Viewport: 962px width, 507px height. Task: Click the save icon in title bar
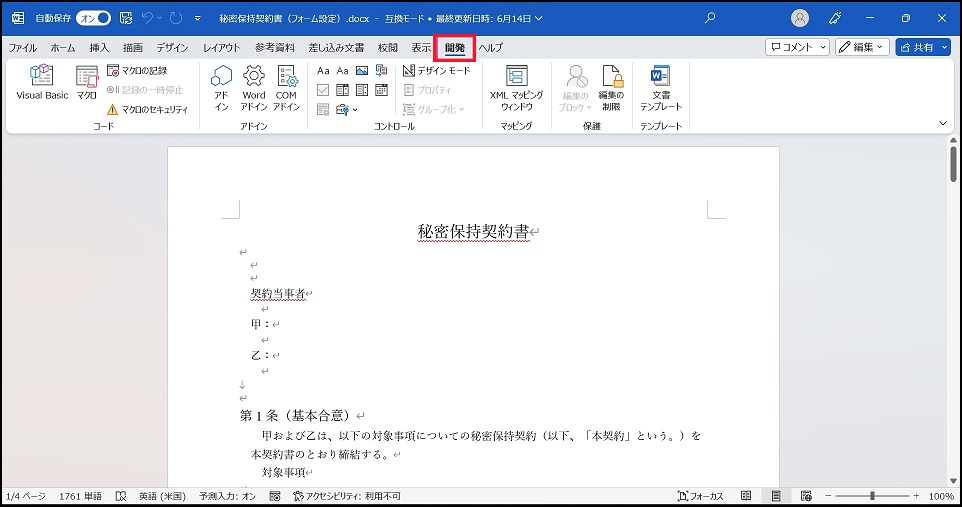pos(126,18)
